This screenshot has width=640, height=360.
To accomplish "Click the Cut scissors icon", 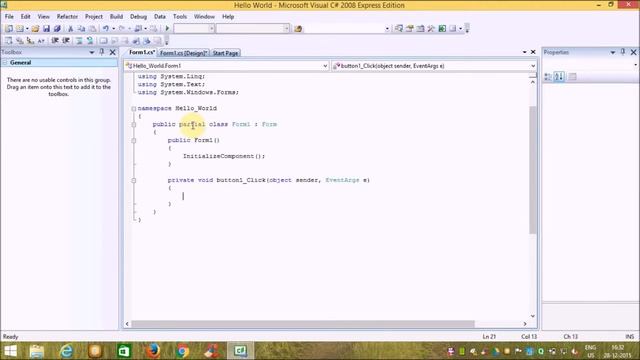I will 70,29.
